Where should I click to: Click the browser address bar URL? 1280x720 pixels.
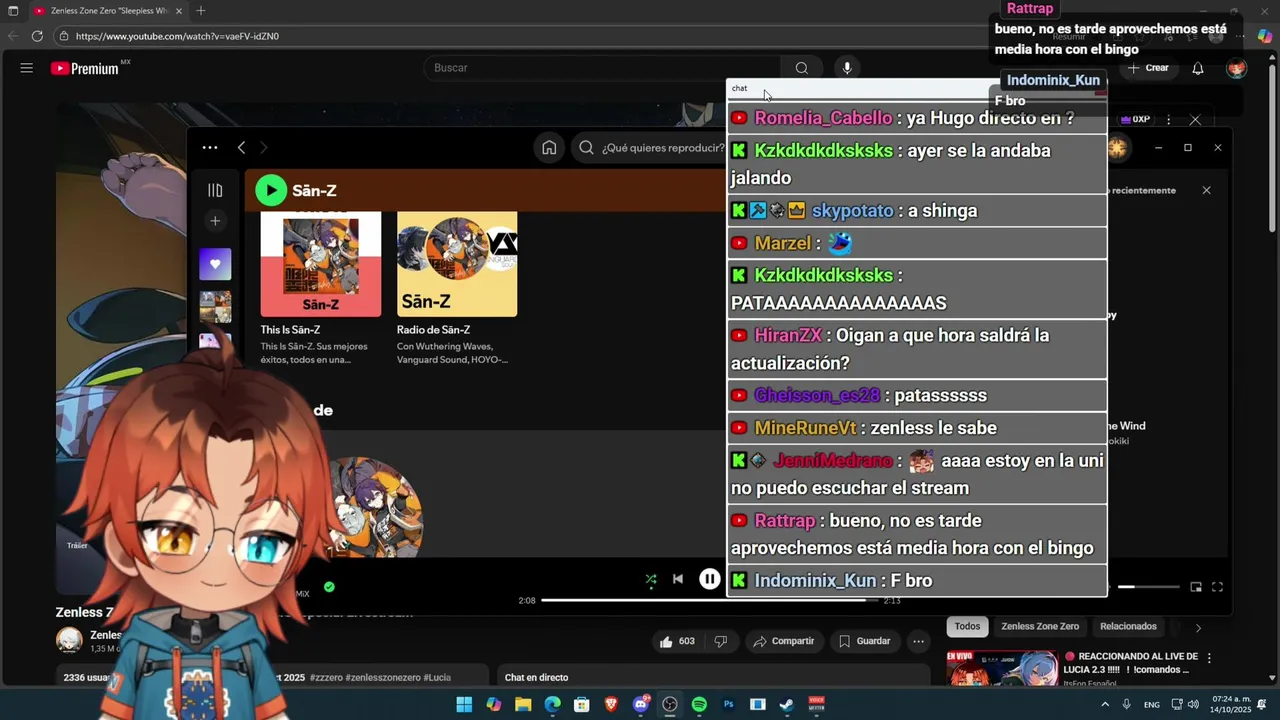pyautogui.click(x=177, y=36)
